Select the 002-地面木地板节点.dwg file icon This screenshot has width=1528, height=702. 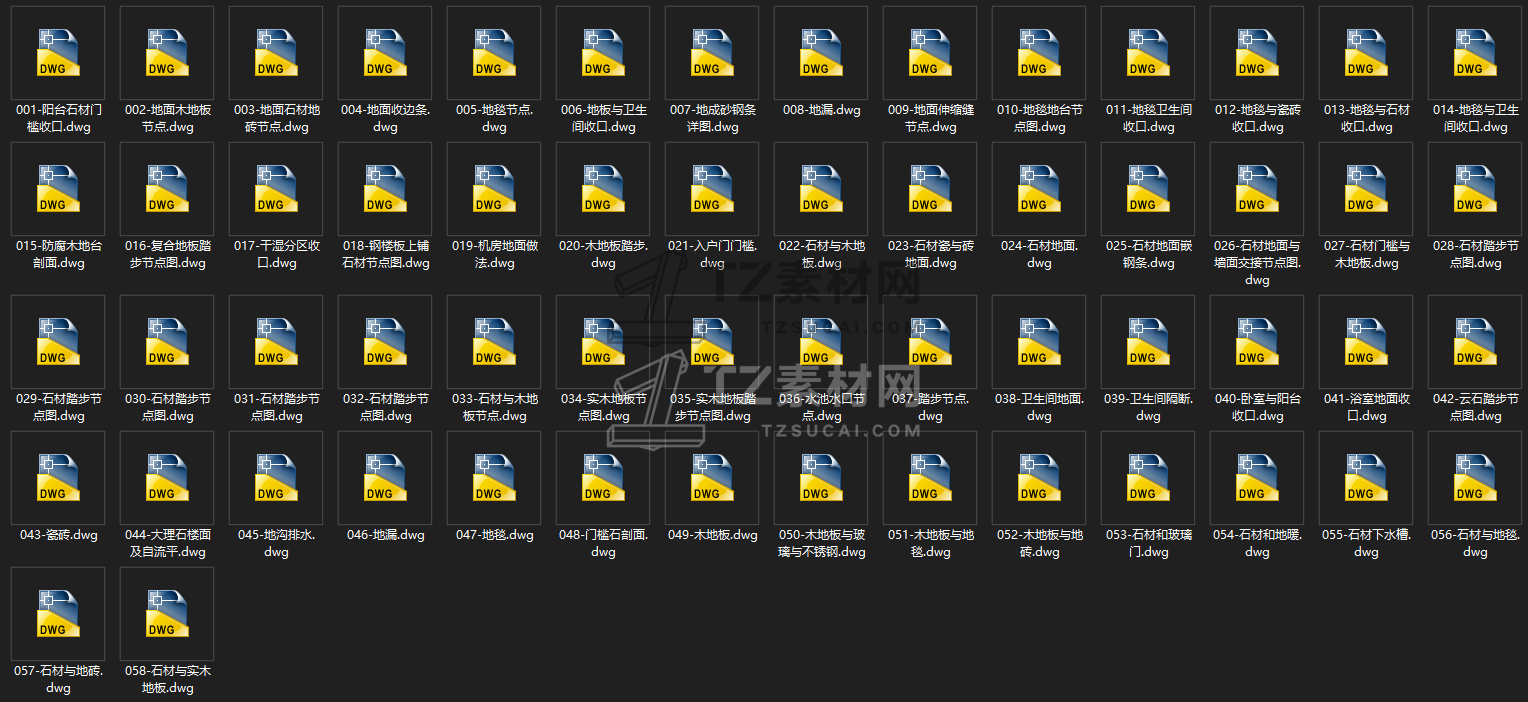pos(167,53)
